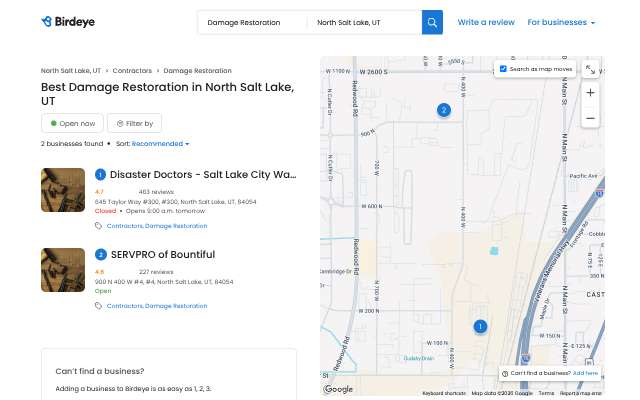640x400 pixels.
Task: Click Write a review link
Action: click(x=486, y=22)
